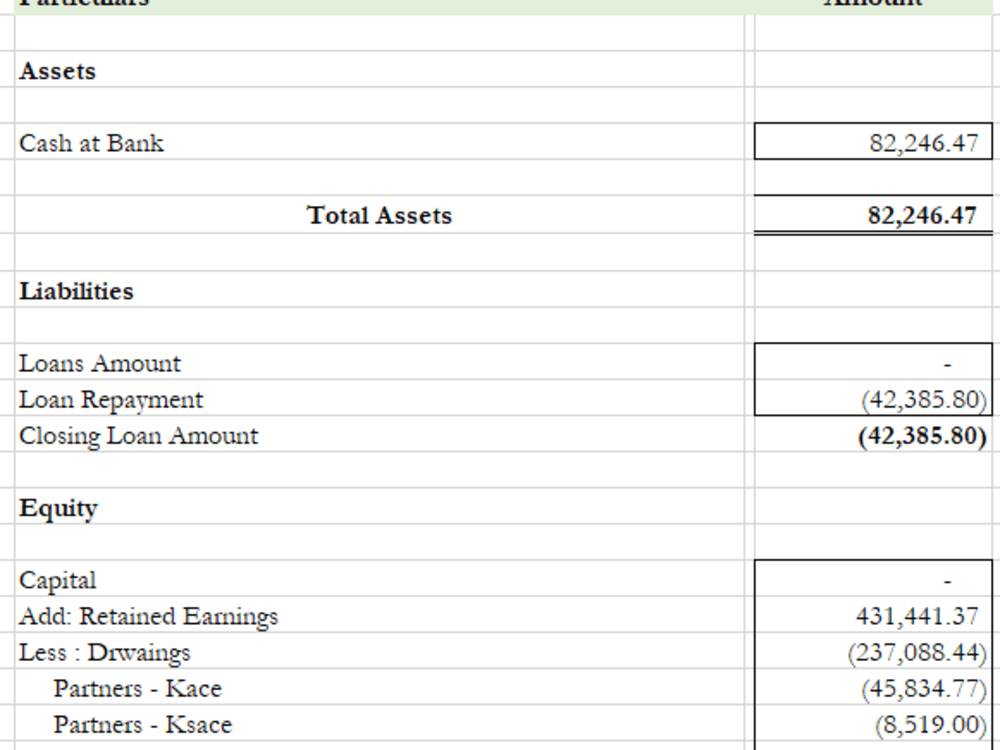Select the 'Loan Repayment' label
This screenshot has height=750, width=1000.
[x=111, y=400]
